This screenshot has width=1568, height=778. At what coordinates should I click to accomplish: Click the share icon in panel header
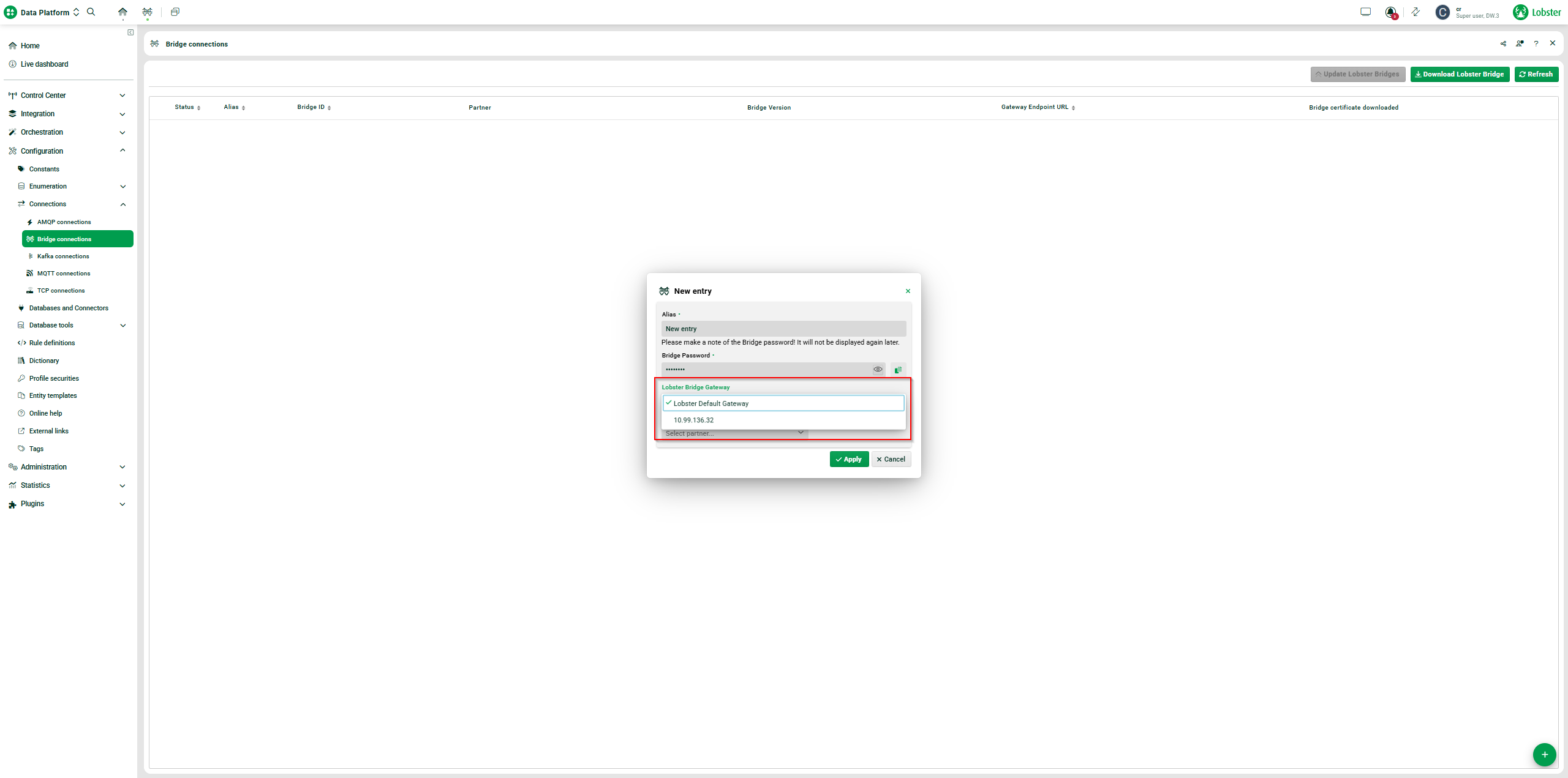[x=1503, y=43]
